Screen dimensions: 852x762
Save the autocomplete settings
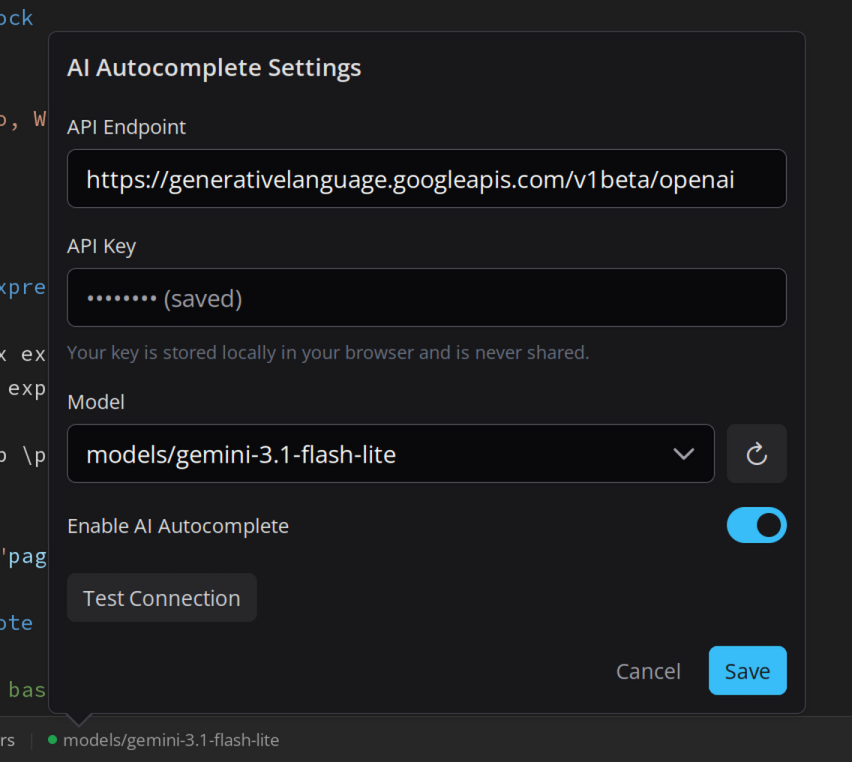coord(748,671)
